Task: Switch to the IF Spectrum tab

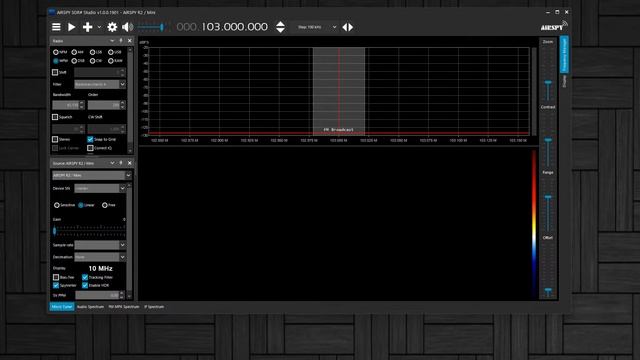Action: click(154, 307)
